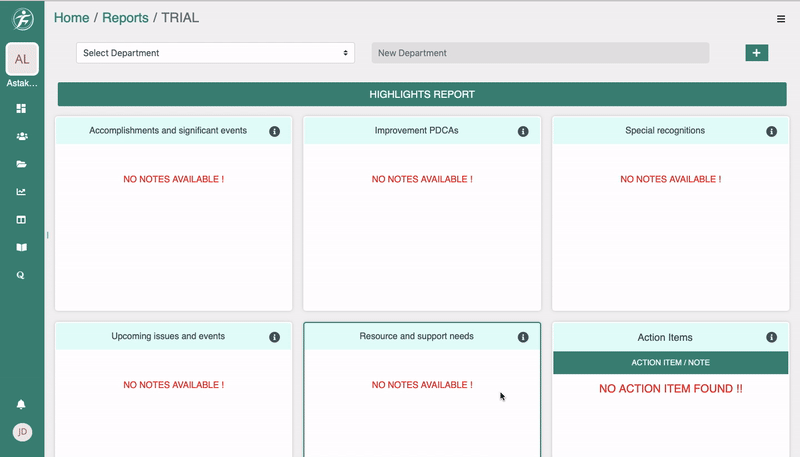Show info for Upcoming issues and events
The image size is (800, 457).
[x=274, y=337]
